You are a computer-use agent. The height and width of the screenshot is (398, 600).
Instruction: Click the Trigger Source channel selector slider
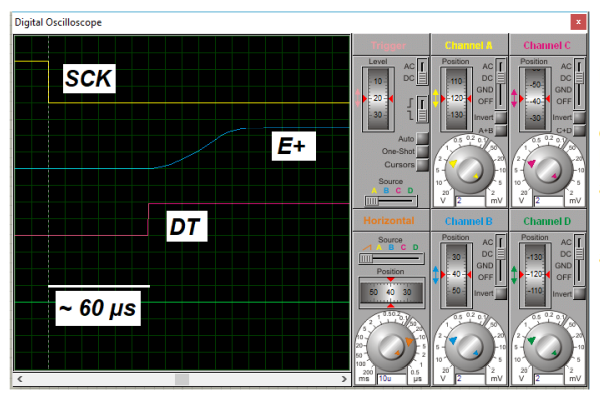click(x=390, y=201)
